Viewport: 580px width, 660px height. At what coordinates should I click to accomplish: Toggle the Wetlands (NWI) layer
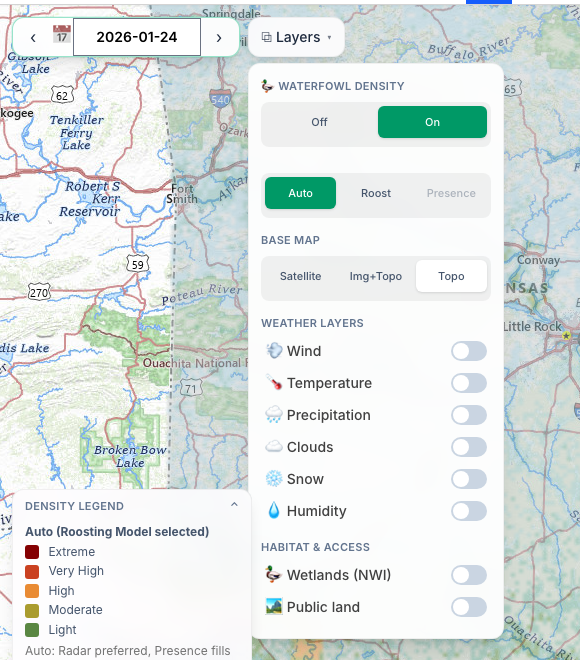point(469,575)
